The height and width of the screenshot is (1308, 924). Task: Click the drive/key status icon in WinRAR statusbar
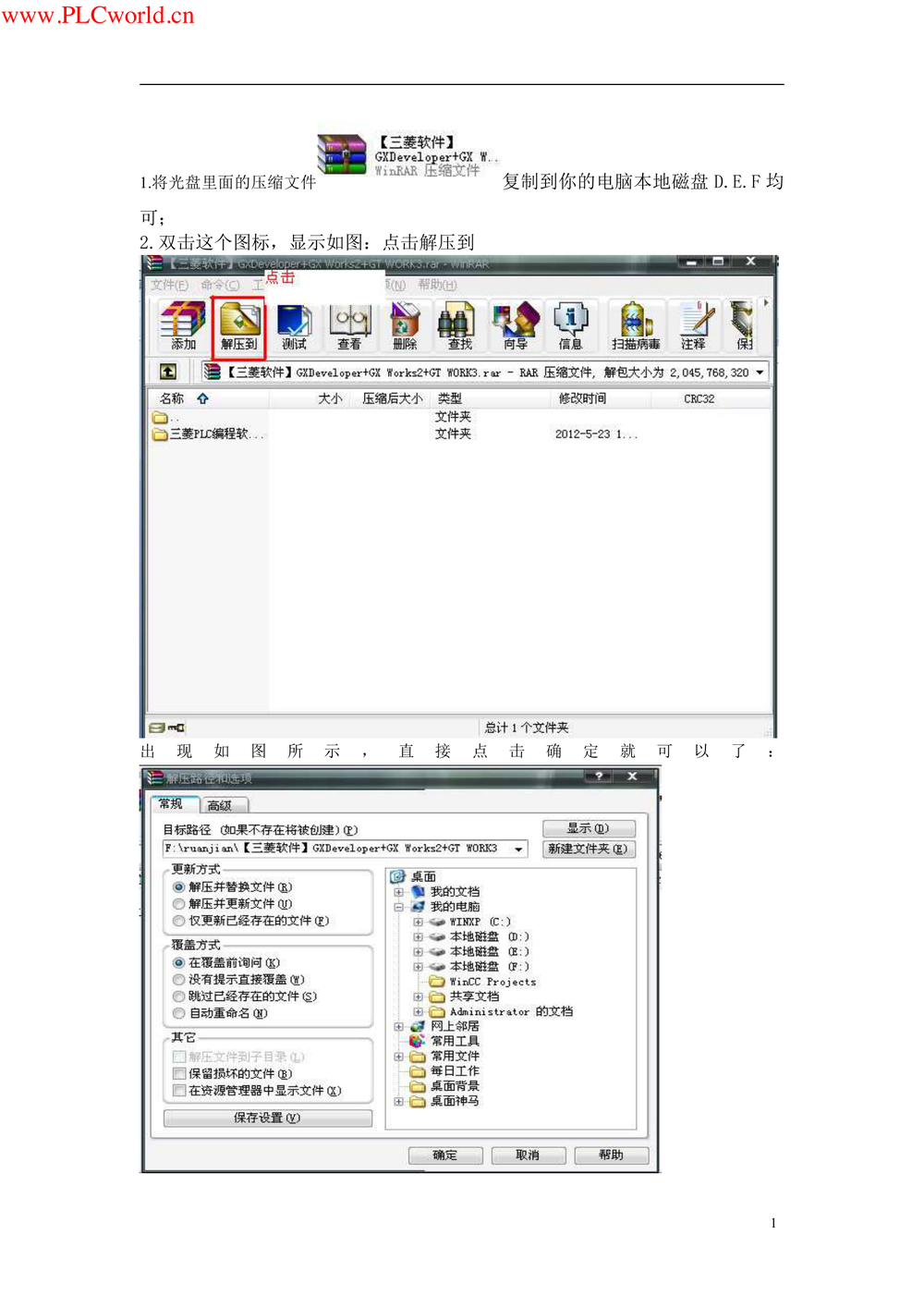tap(167, 727)
